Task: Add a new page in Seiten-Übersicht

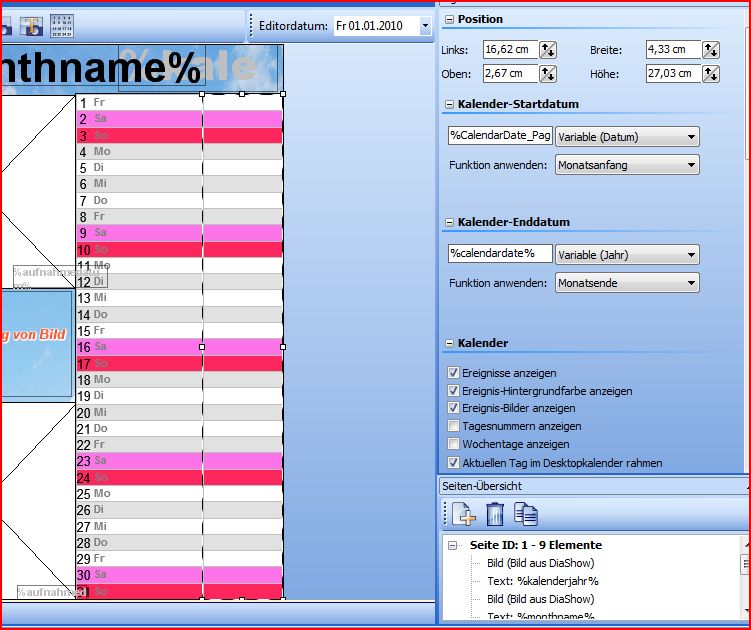Action: [463, 514]
